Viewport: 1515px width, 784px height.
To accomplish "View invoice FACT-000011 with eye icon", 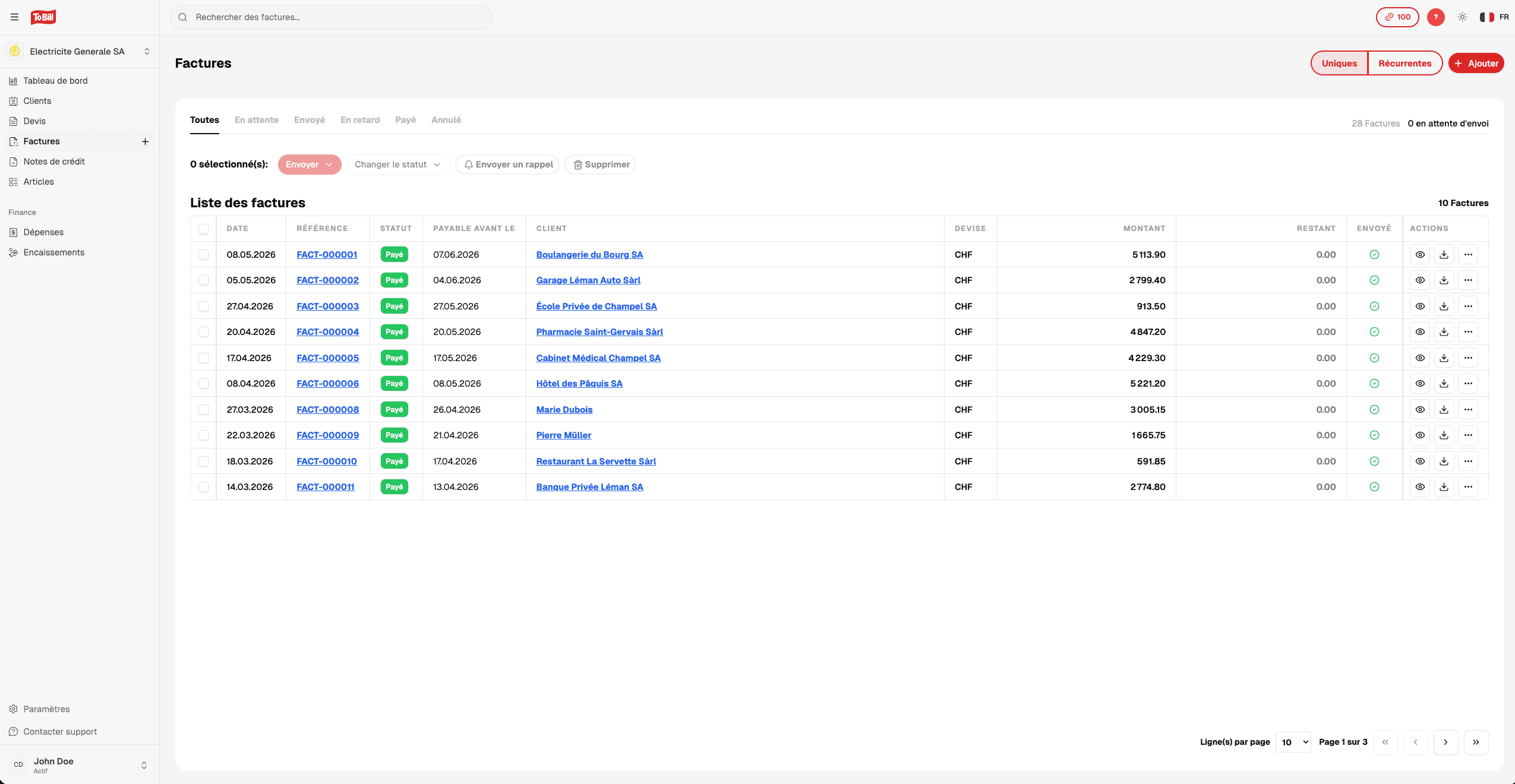I will (x=1420, y=487).
